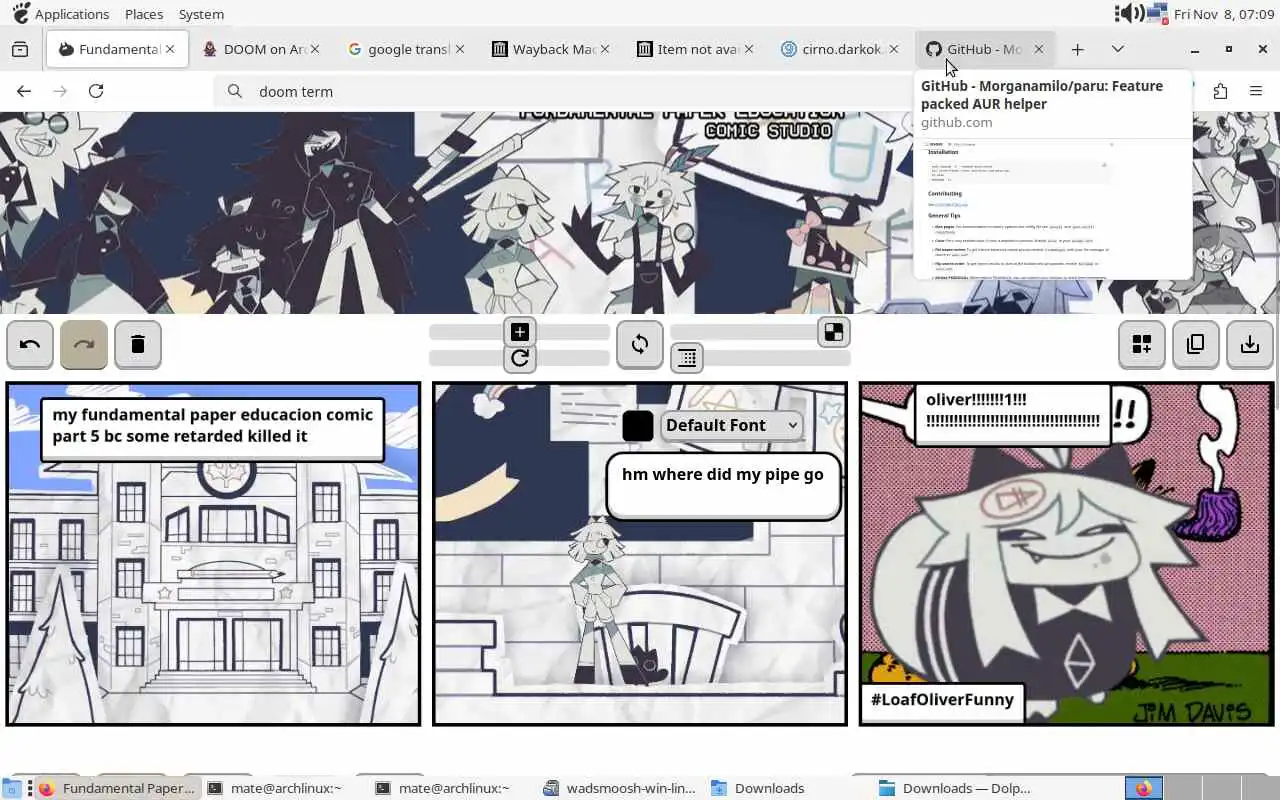Image resolution: width=1280 pixels, height=800 pixels.
Task: Click the clock Fri Nov 8, 07:09
Action: coord(1224,14)
